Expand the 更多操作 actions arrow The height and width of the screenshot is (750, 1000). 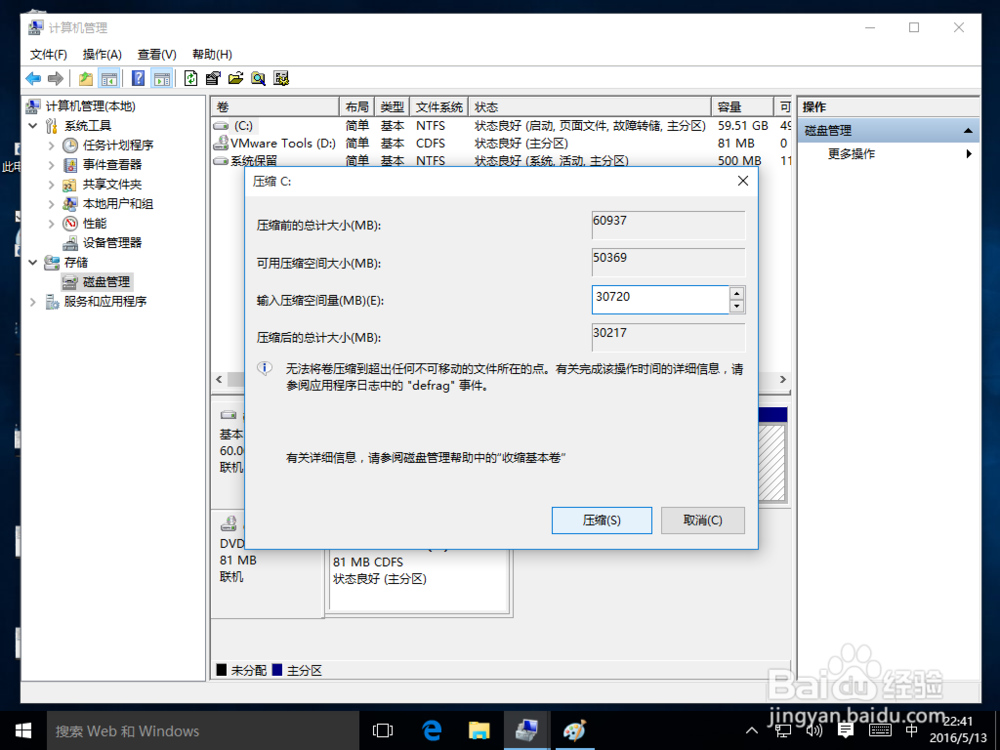pyautogui.click(x=966, y=153)
